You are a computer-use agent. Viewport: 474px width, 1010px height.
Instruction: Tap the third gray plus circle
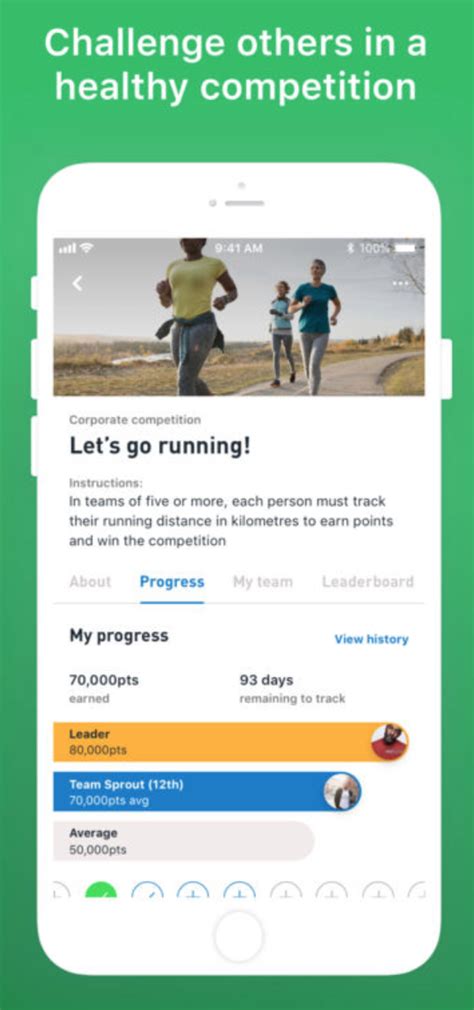pos(378,891)
